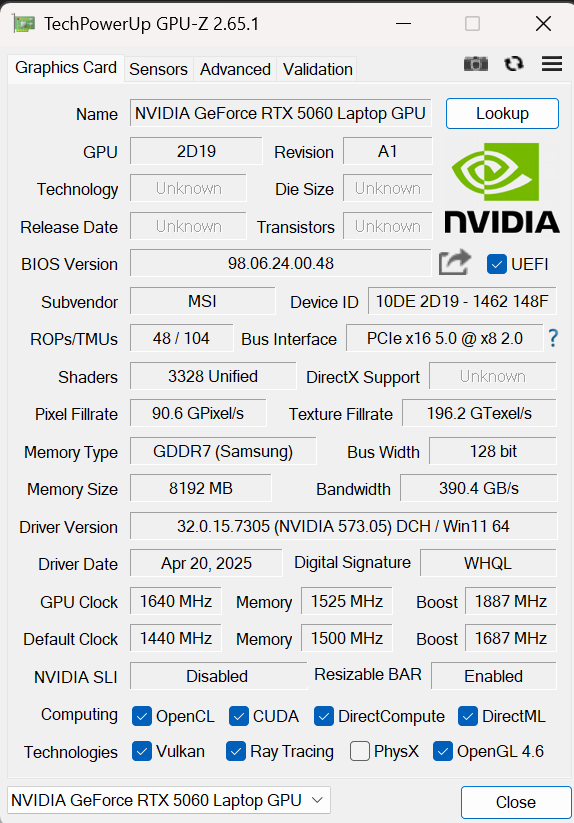Open the hamburger menu icon
Screen dimensions: 574x823
pos(552,64)
